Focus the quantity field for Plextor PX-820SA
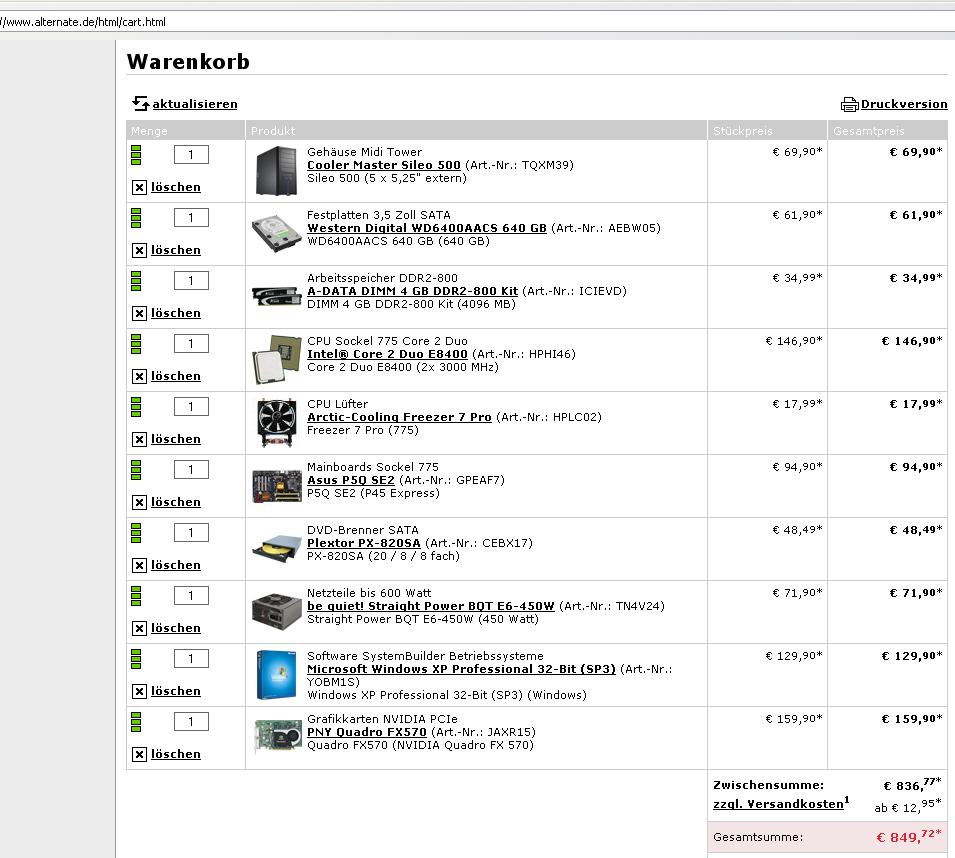The width and height of the screenshot is (955, 858). point(191,533)
